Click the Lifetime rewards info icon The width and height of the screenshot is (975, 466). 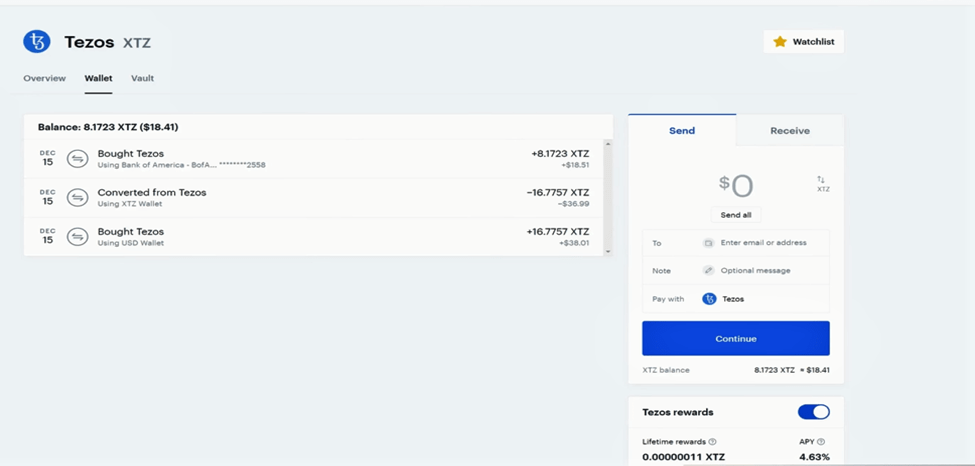712,442
